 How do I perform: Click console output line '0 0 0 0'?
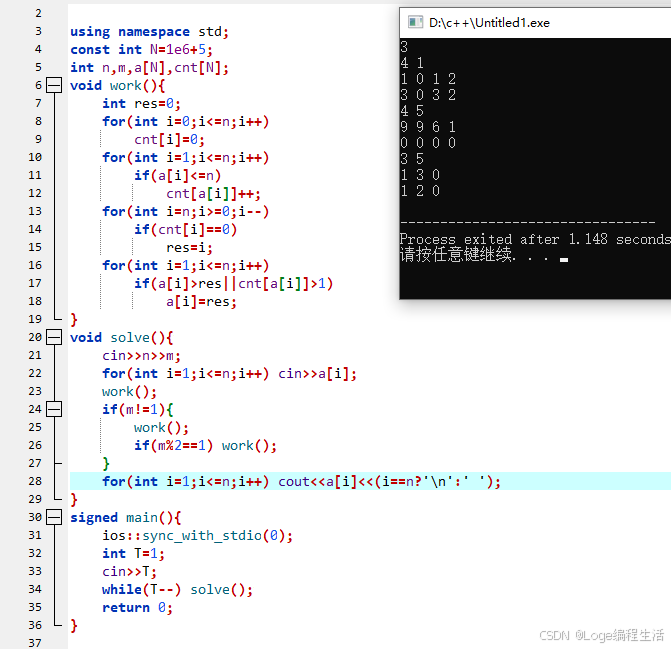(428, 142)
